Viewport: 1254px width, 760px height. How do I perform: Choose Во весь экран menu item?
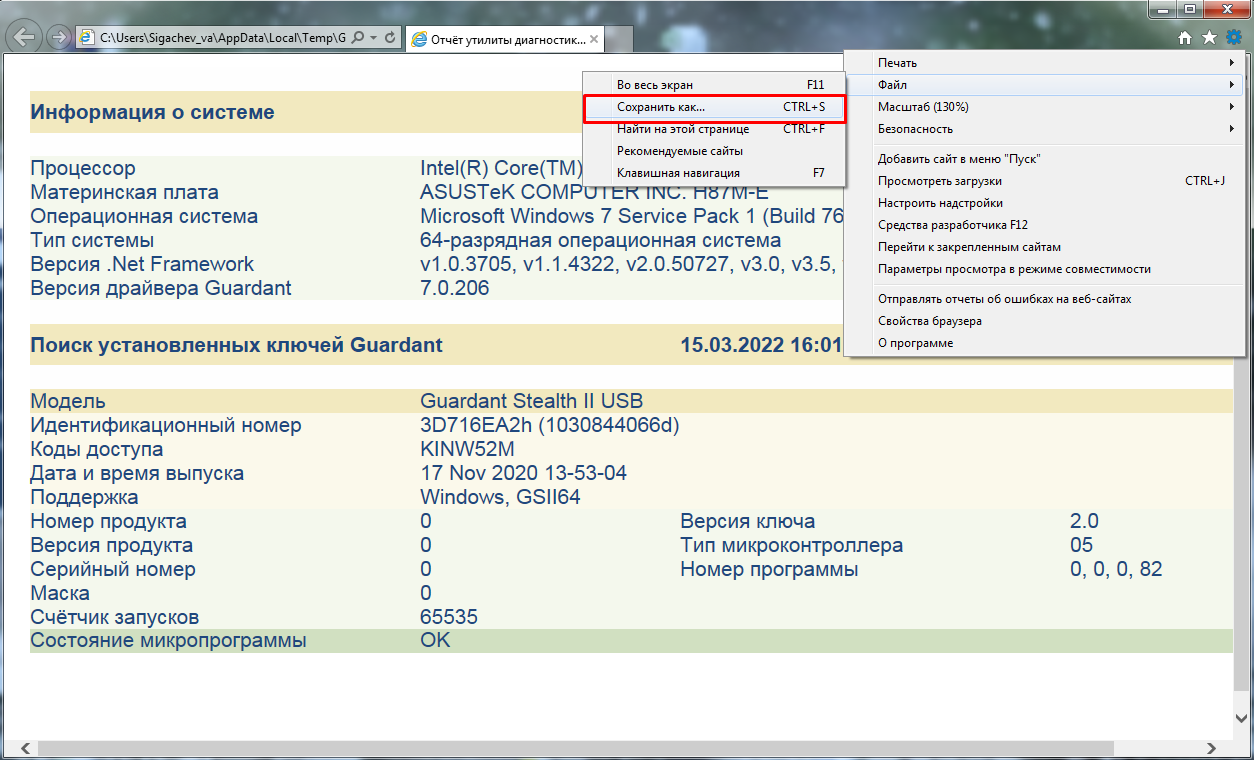tap(715, 85)
